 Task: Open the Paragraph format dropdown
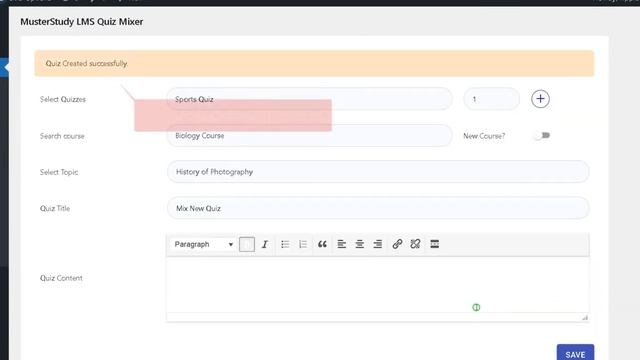[x=203, y=244]
